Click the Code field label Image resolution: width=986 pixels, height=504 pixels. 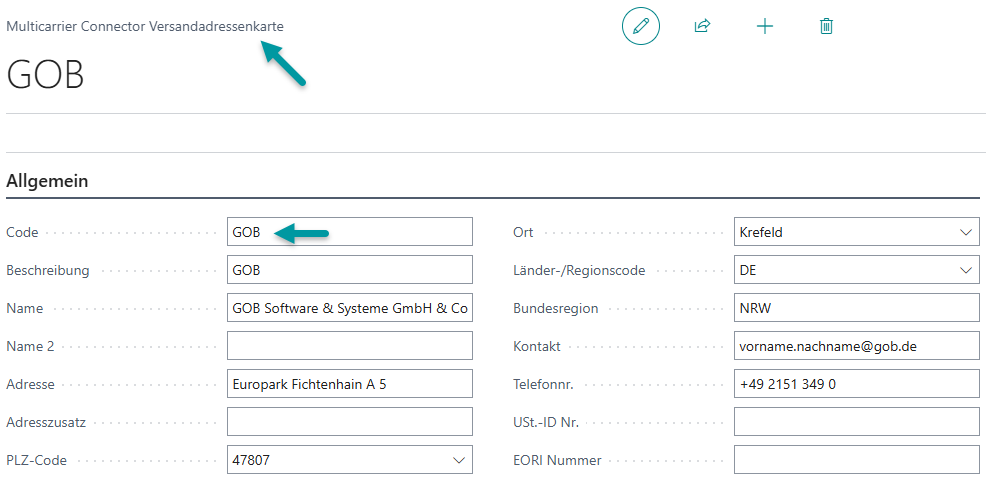click(22, 232)
